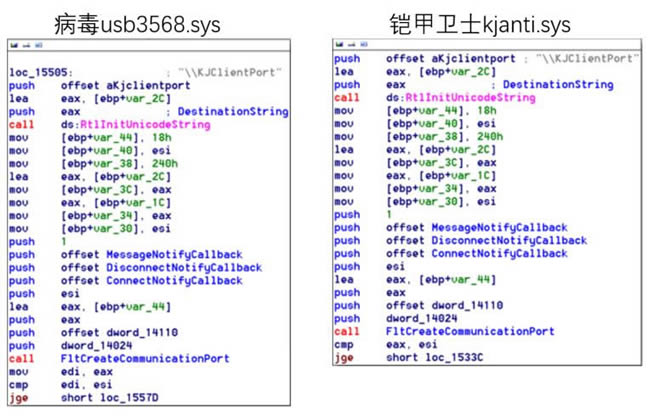Click the node color icon in kjanti.sys block header

[x=337, y=45]
